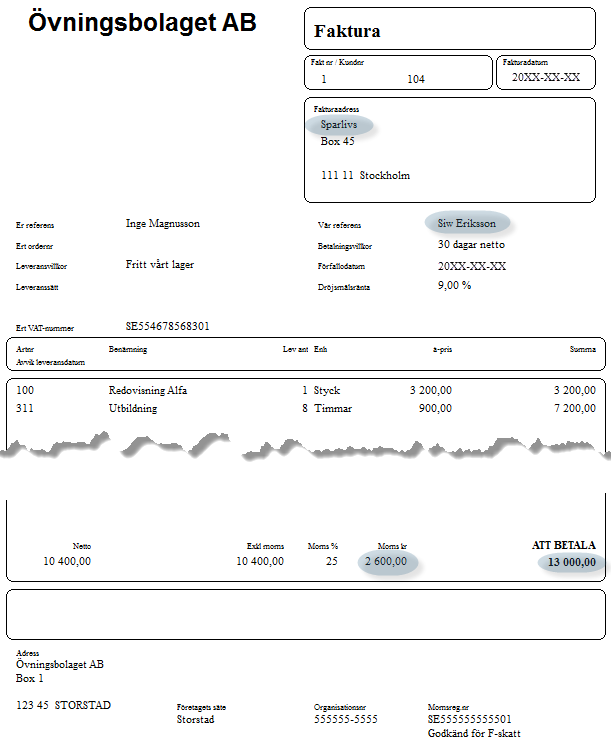Click row total 7 200,00

pyautogui.click(x=575, y=408)
